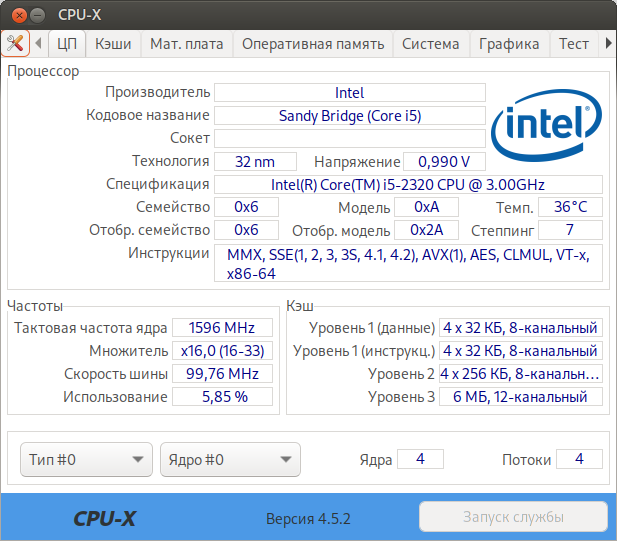The height and width of the screenshot is (541, 617).
Task: Open the Тест tab
Action: coord(574,44)
